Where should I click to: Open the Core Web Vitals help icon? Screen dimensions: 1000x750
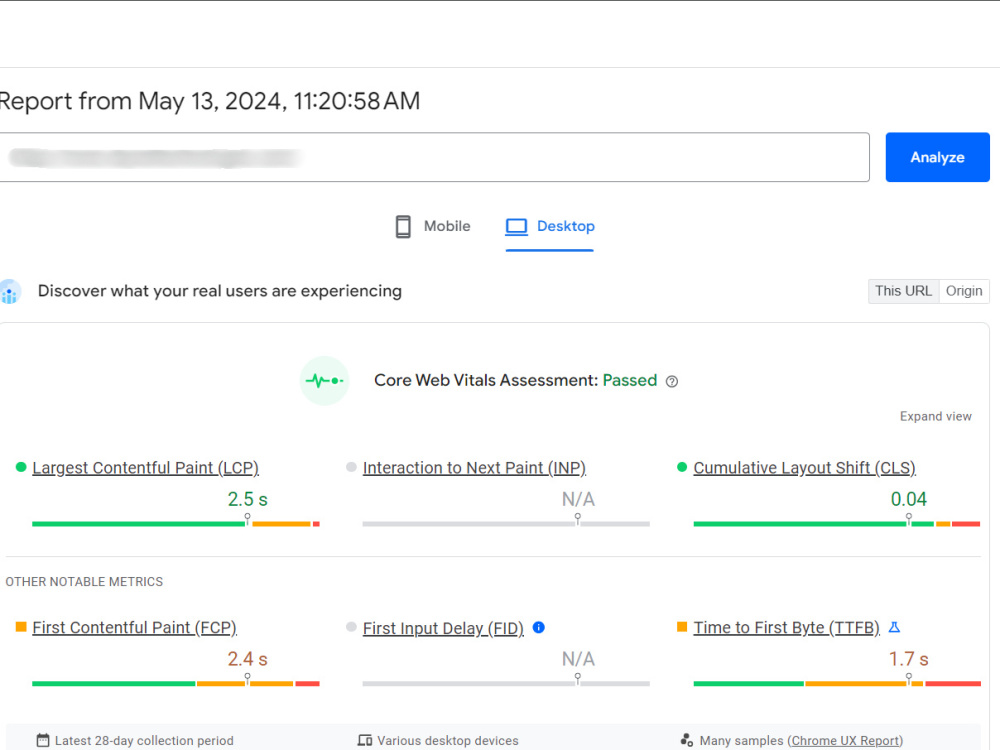[672, 381]
